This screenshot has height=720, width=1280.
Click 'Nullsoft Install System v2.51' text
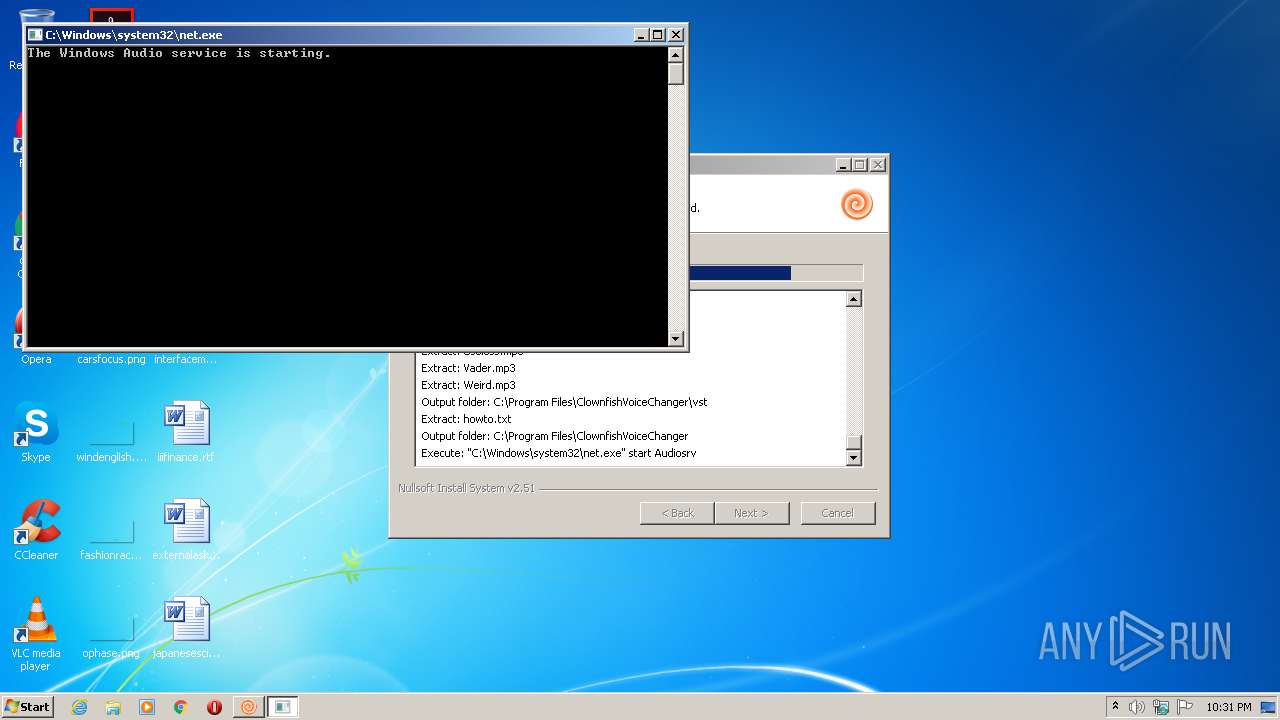pos(466,488)
